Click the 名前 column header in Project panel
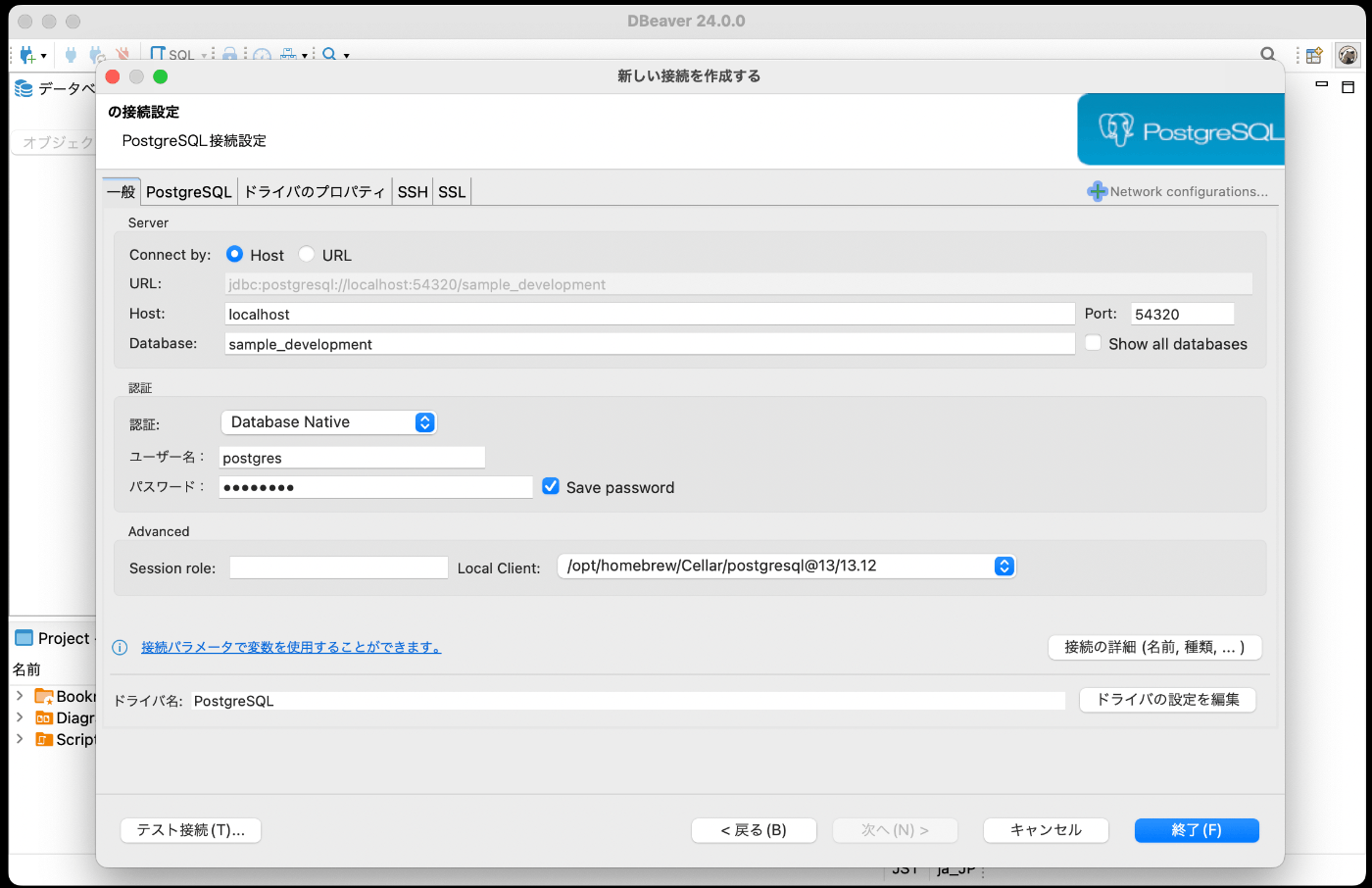Screen dimensions: 1372x888 coord(26,669)
